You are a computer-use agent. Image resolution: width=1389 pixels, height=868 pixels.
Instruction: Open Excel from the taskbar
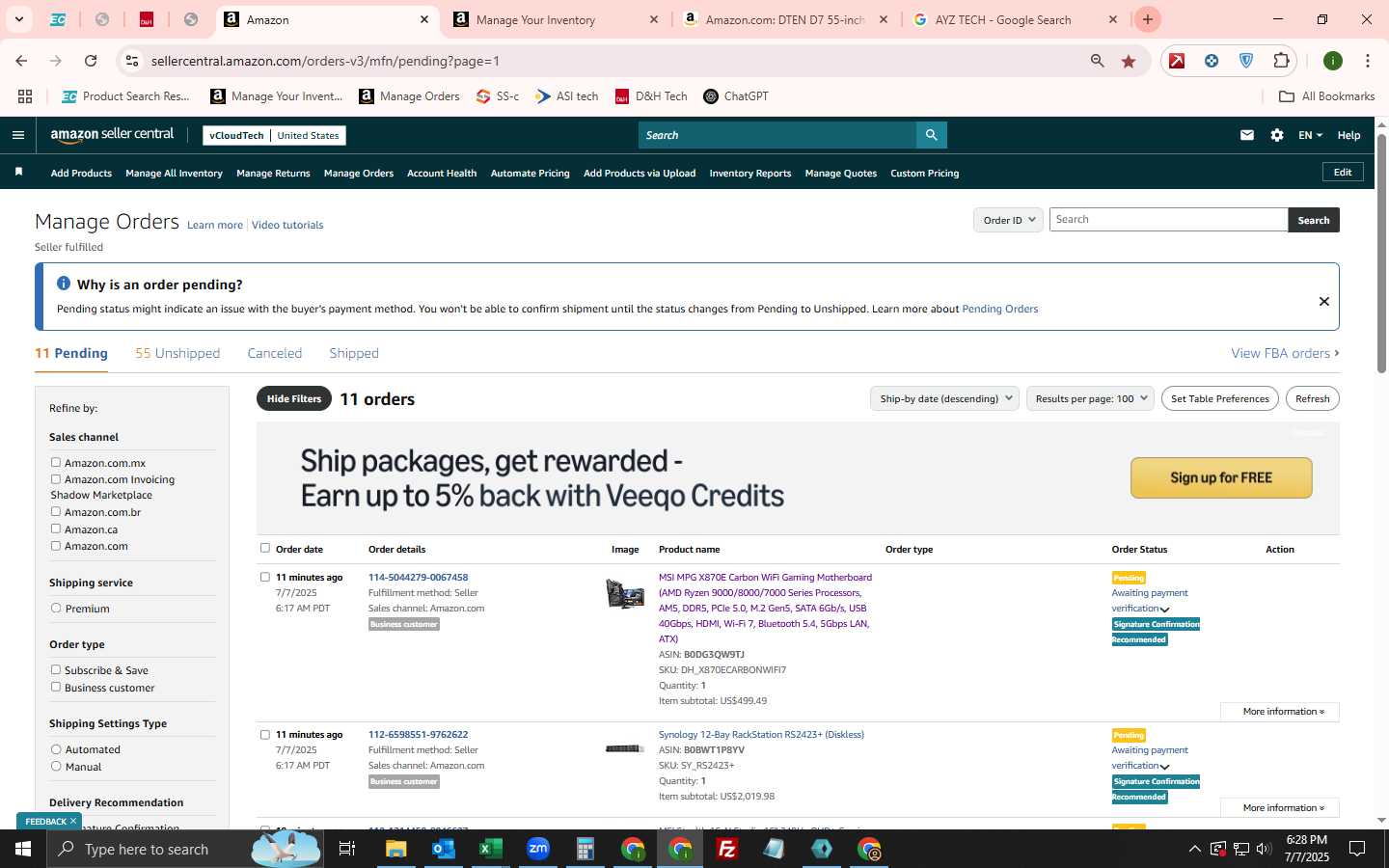click(x=491, y=849)
